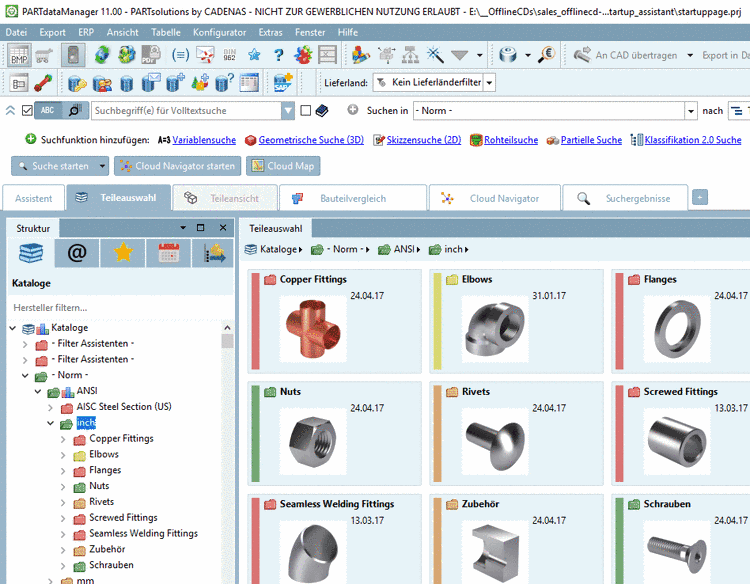Image resolution: width=750 pixels, height=584 pixels.
Task: Open the Lieferland filter dropdown
Action: pos(489,83)
